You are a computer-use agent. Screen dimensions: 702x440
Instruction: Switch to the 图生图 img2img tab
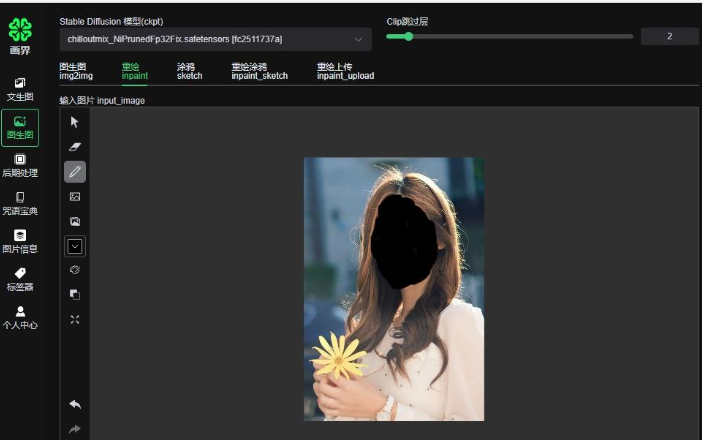[x=76, y=71]
